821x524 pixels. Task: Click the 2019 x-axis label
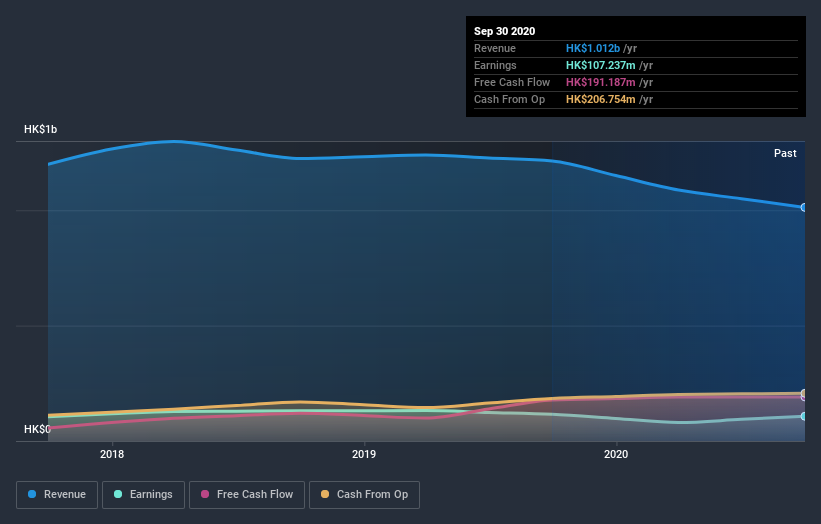click(x=364, y=454)
